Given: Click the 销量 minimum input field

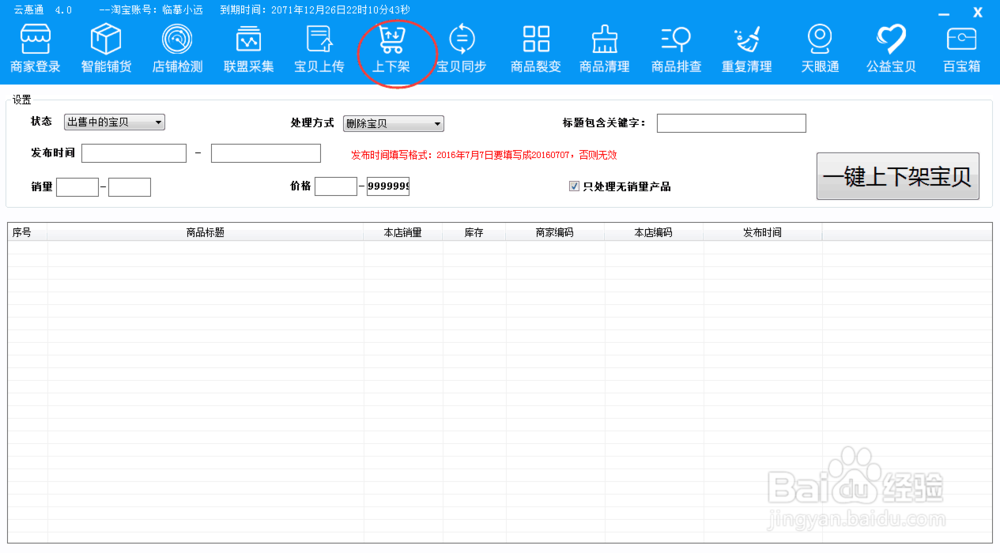Looking at the screenshot, I should pyautogui.click(x=77, y=187).
